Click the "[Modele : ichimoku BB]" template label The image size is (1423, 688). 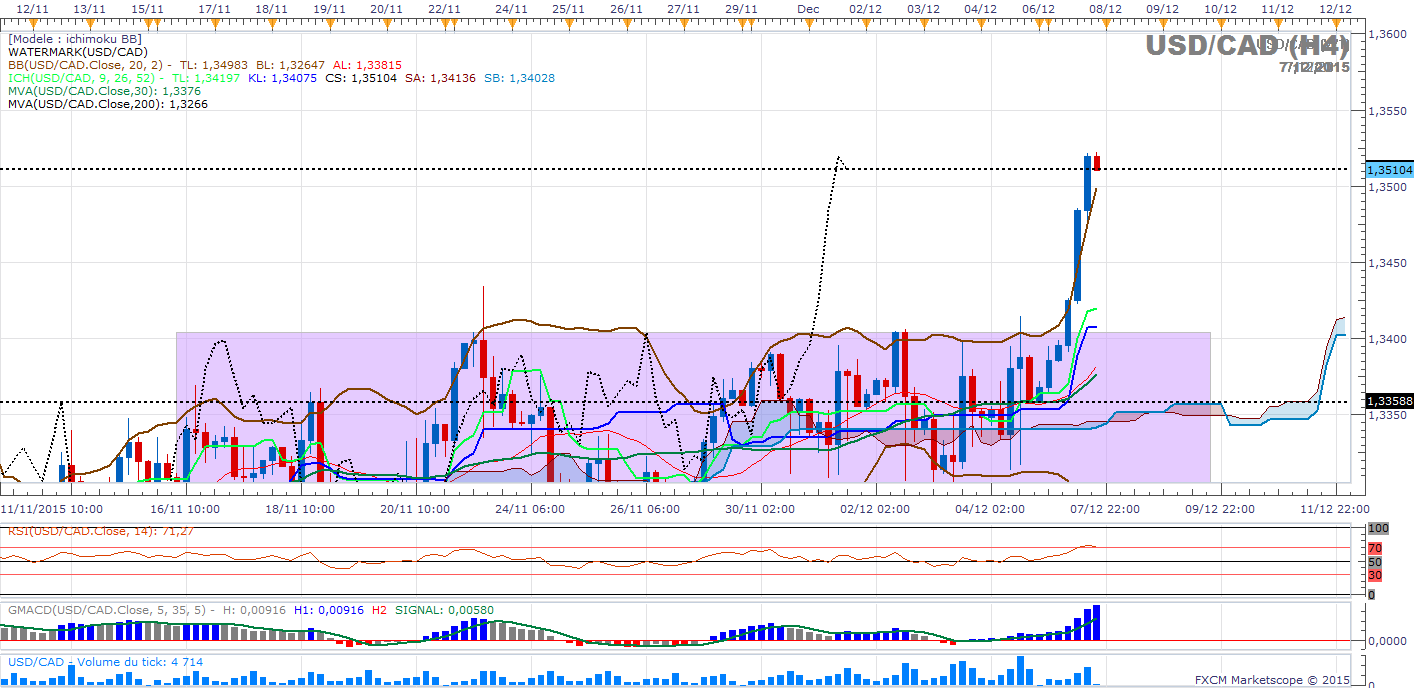coord(75,39)
